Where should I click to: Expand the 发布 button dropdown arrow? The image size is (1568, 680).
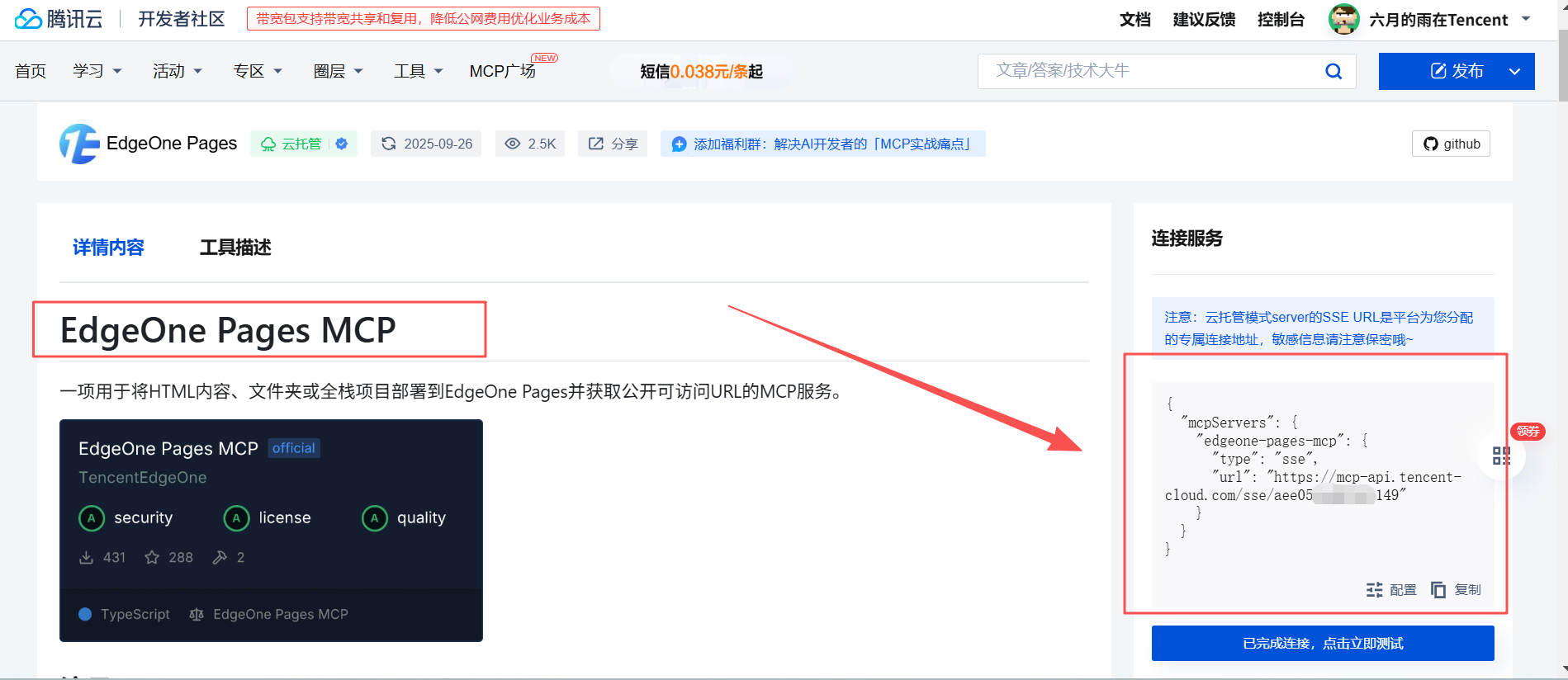1515,71
